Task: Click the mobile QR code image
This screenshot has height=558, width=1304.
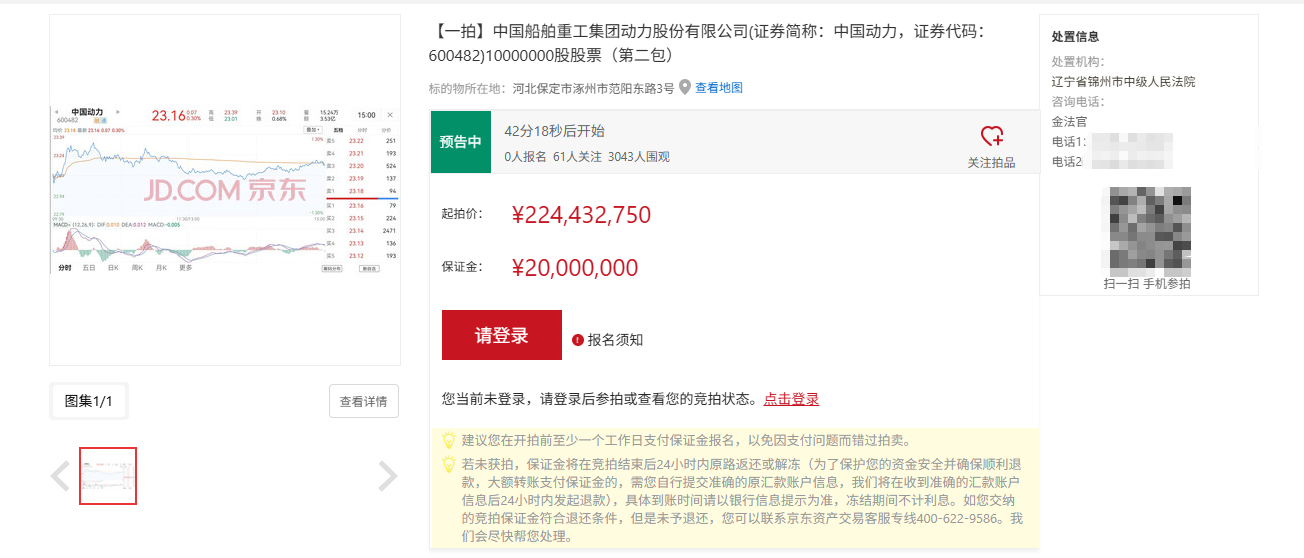Action: point(1148,230)
